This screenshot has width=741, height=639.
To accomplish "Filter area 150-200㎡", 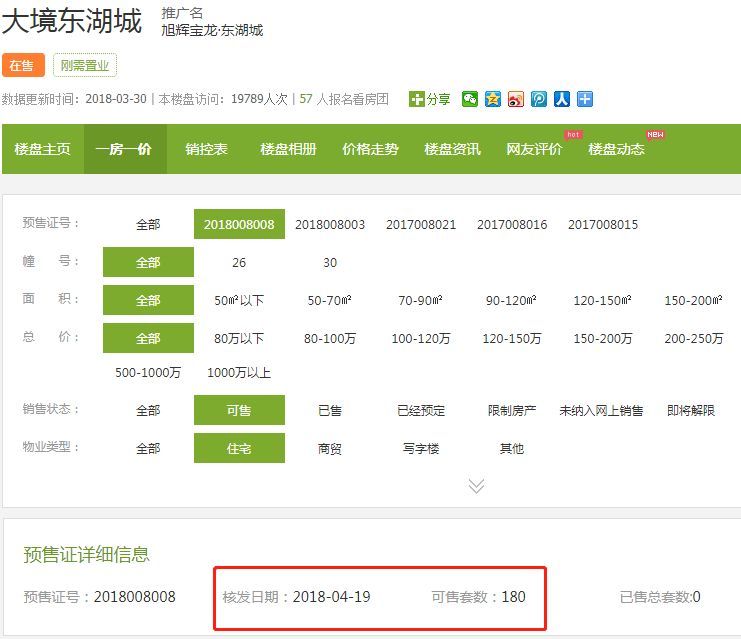I will point(694,300).
